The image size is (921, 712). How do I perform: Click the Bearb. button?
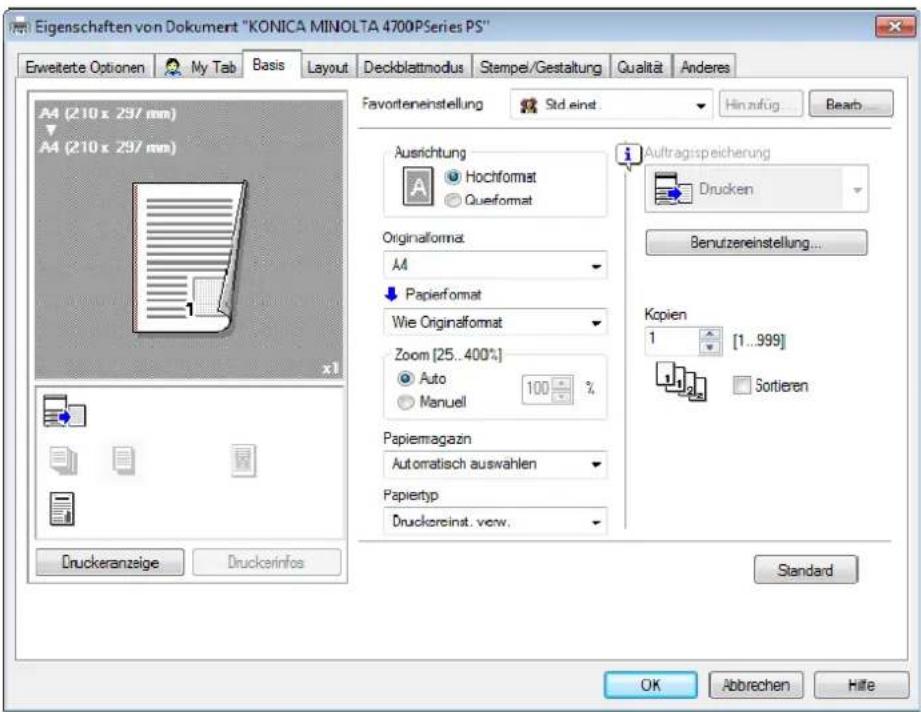(851, 105)
